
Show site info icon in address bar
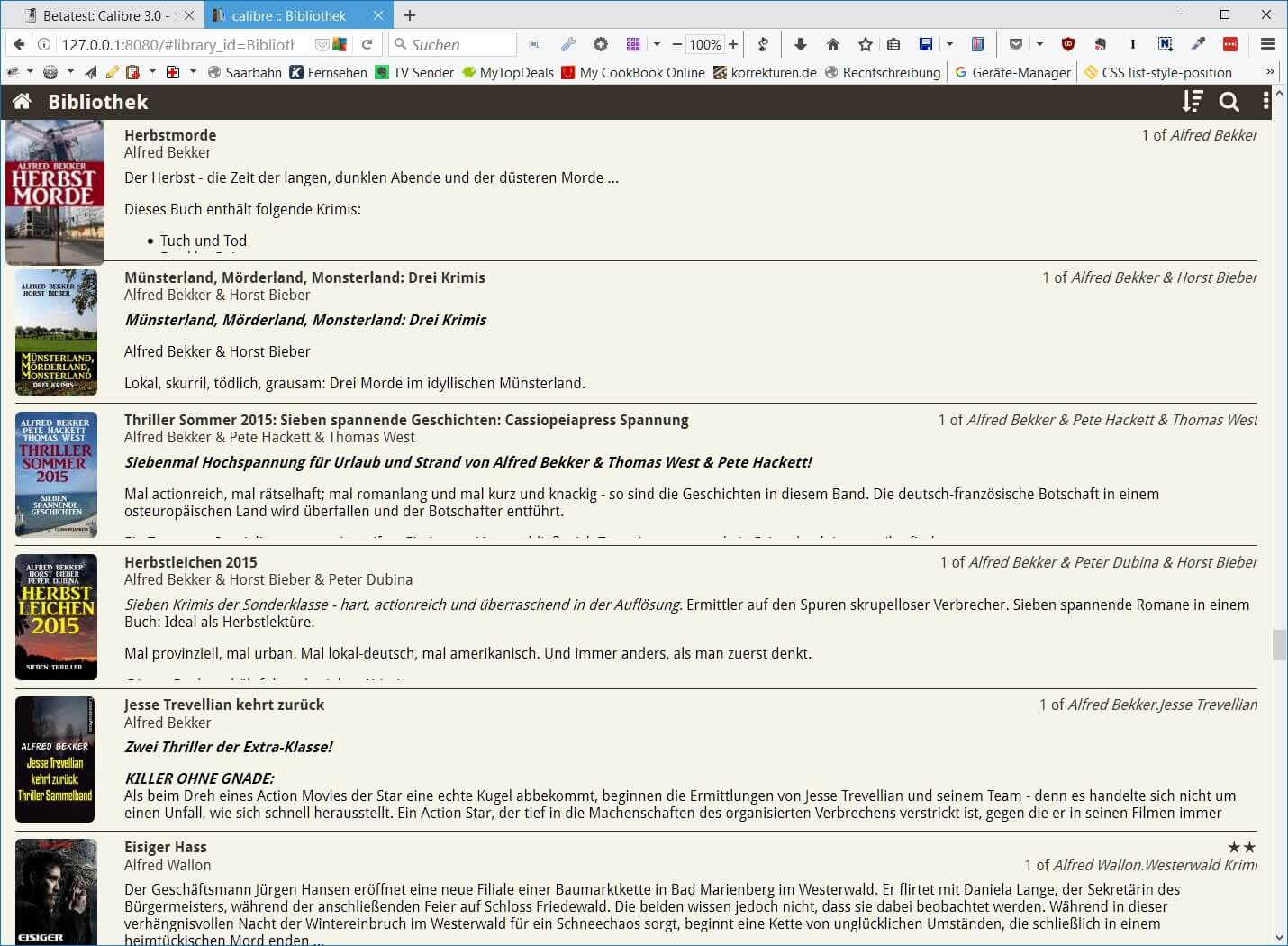pos(43,44)
